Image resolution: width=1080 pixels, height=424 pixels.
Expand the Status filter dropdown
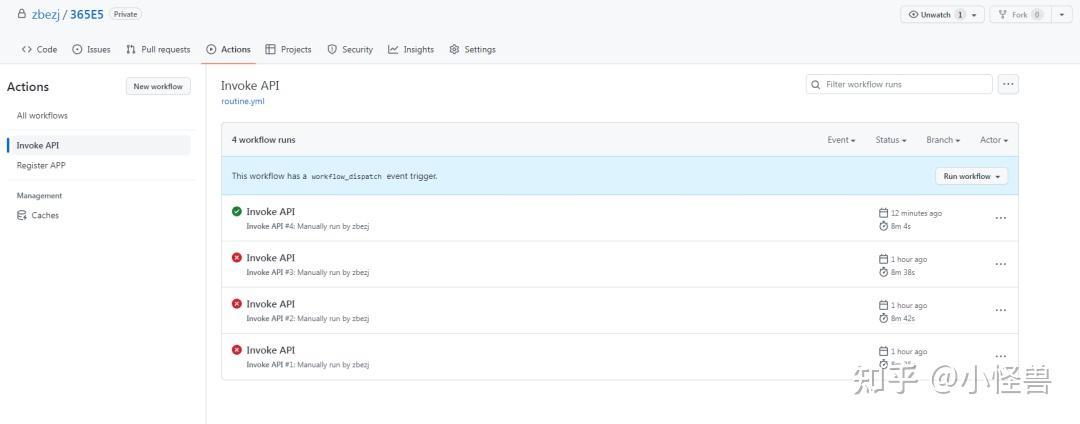(890, 140)
